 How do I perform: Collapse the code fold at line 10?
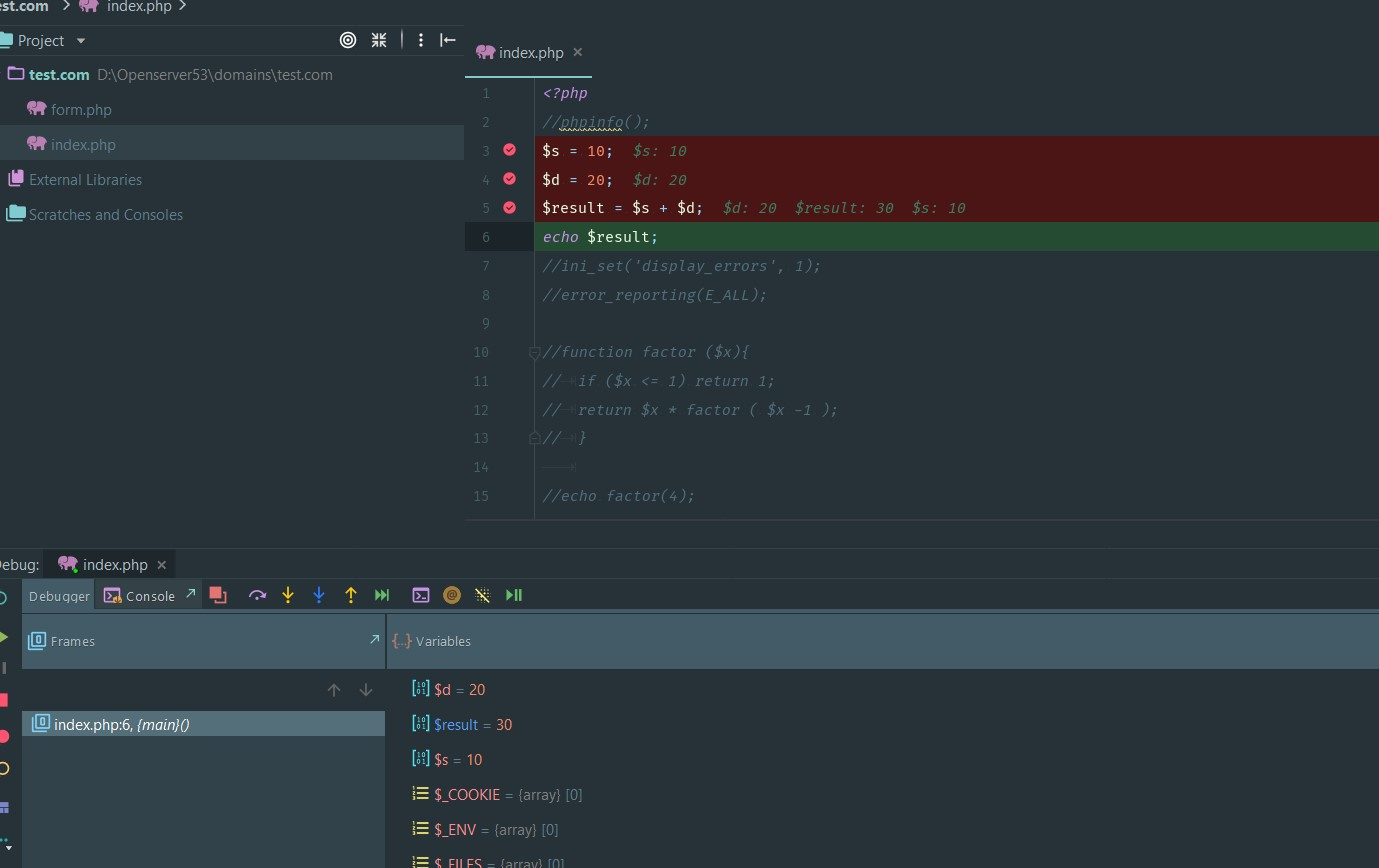tap(534, 352)
